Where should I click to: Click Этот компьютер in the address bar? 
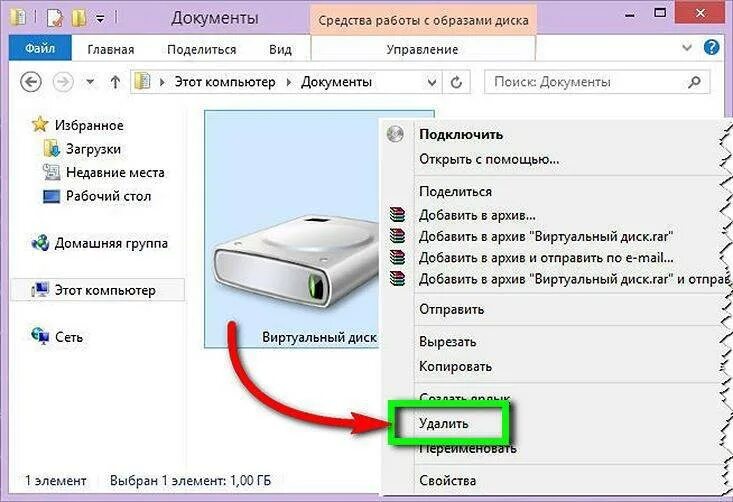(x=225, y=82)
